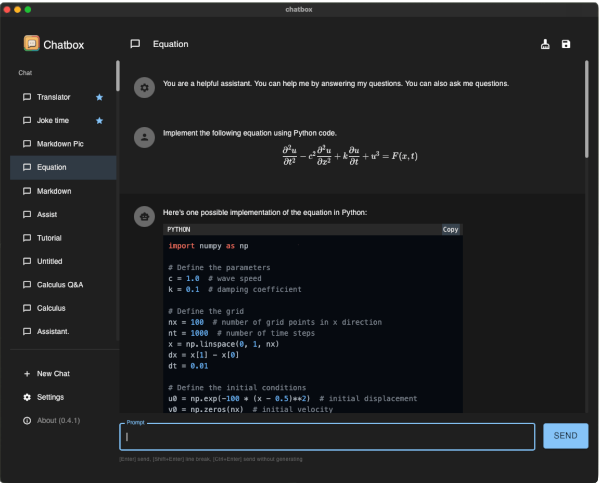
Task: Click the Settings gear icon in sidebar
Action: [x=27, y=397]
